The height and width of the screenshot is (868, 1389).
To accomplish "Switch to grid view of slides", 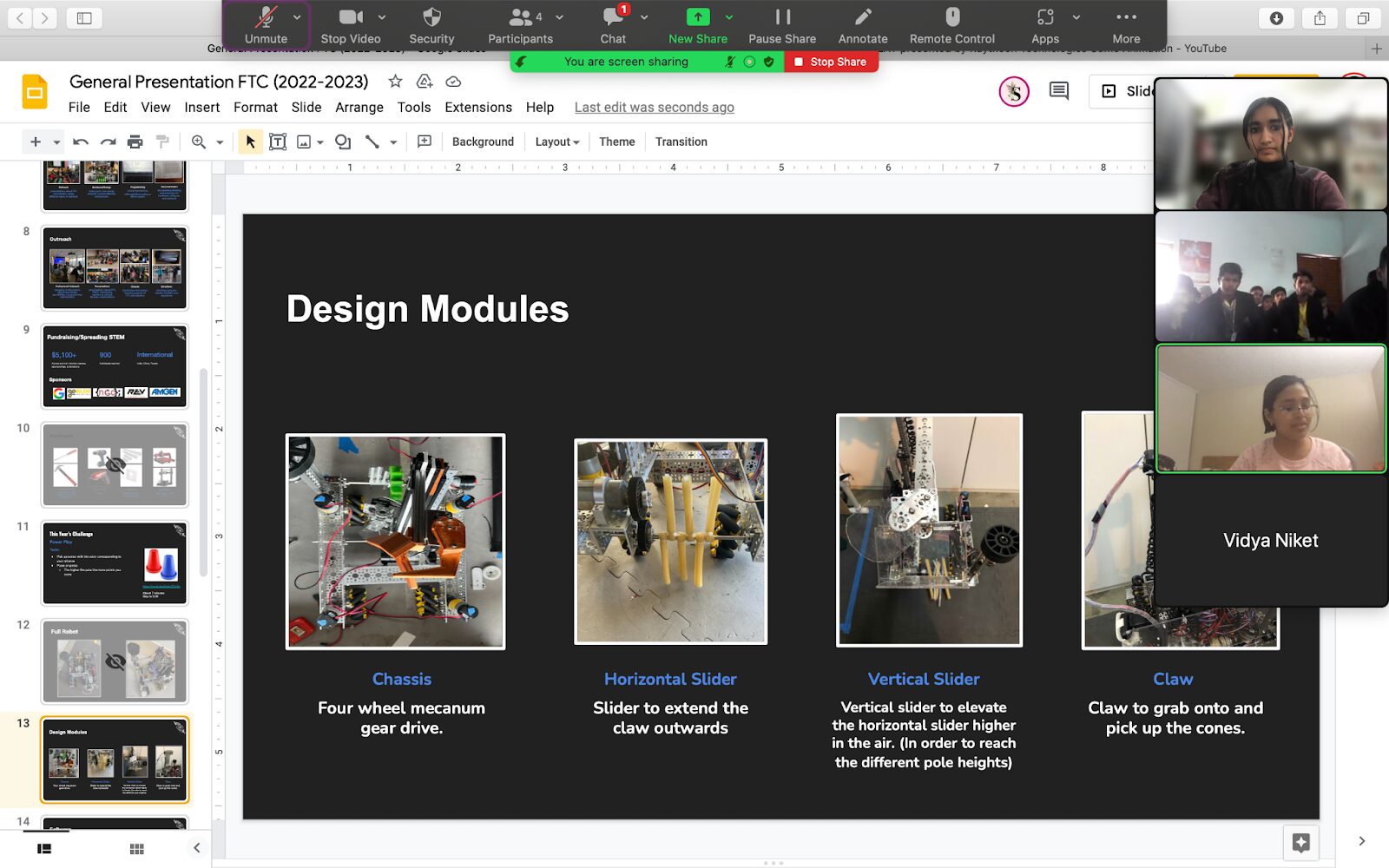I will [x=136, y=848].
